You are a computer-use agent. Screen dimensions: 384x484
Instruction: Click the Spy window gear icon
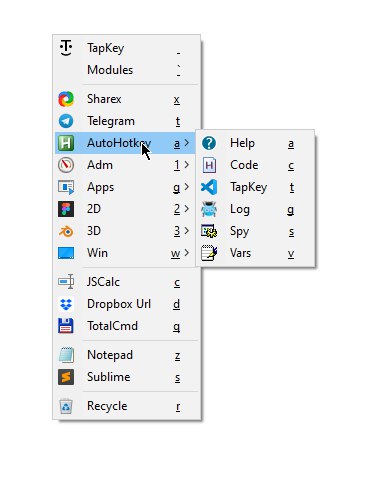pos(209,231)
